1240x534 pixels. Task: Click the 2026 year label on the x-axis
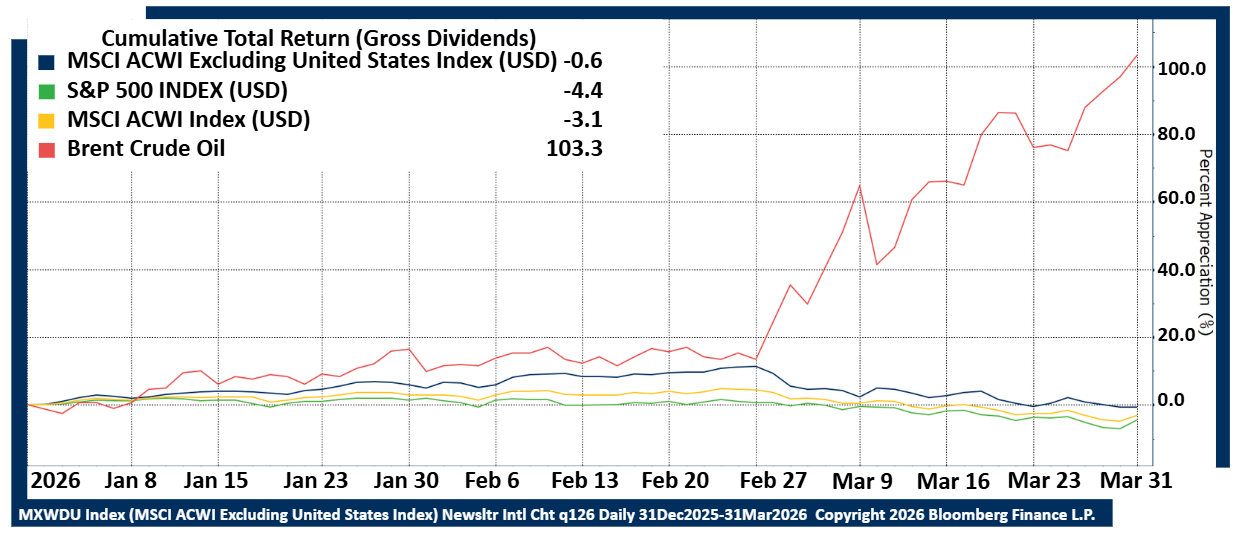click(57, 479)
